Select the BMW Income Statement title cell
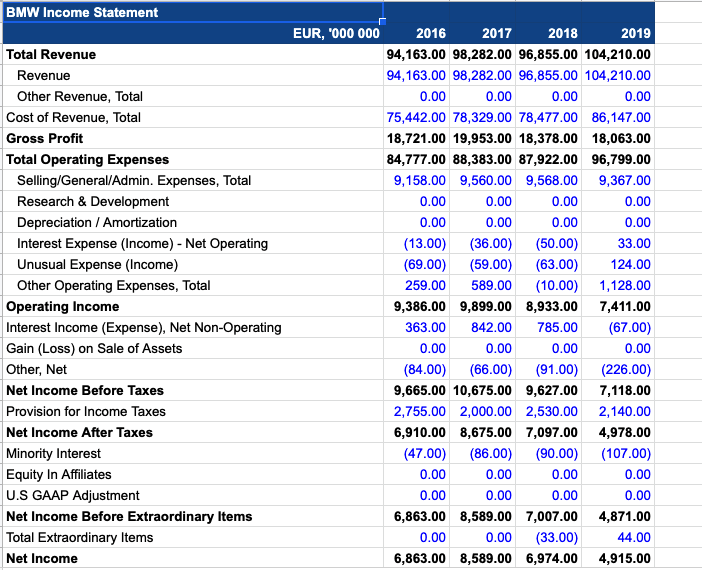 pos(193,12)
